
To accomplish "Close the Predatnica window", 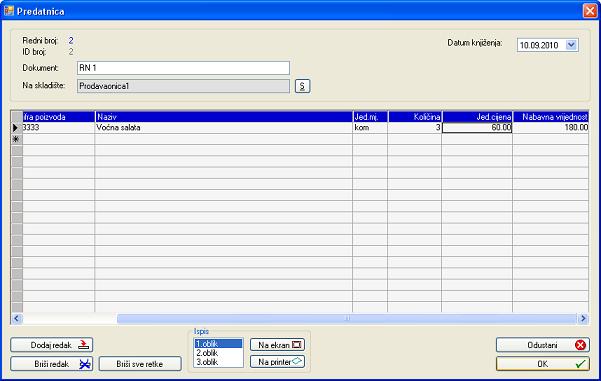I will coord(590,11).
